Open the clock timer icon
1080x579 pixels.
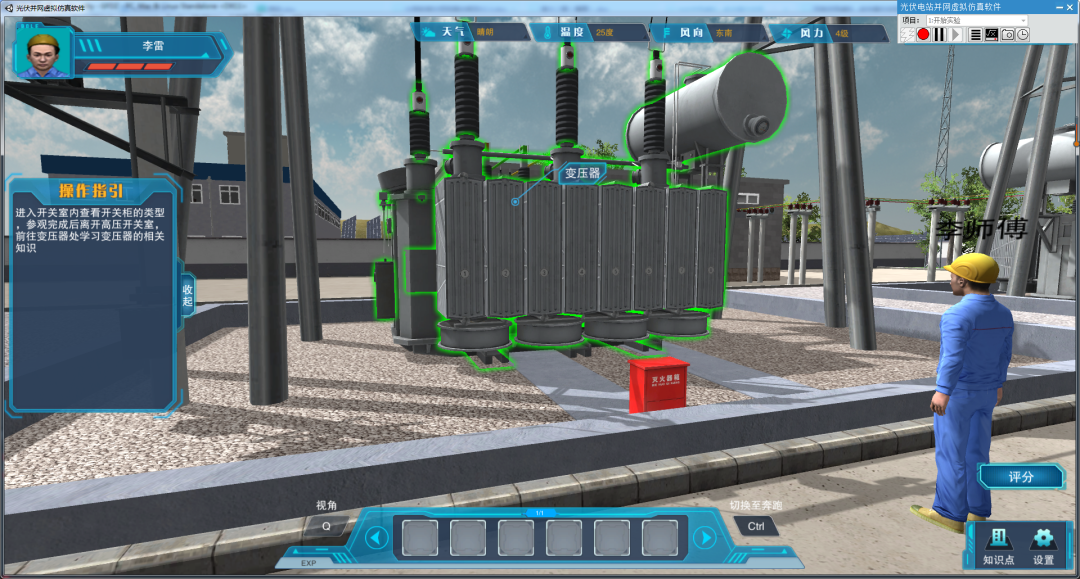(1023, 34)
